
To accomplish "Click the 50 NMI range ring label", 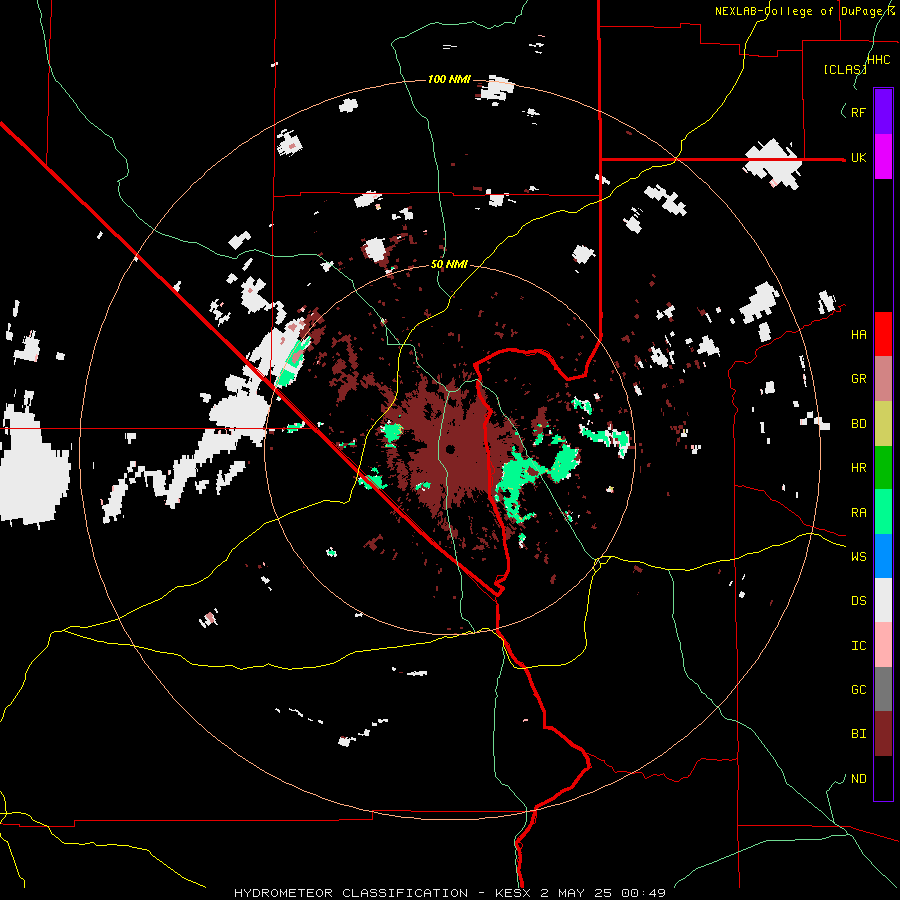I will (449, 264).
